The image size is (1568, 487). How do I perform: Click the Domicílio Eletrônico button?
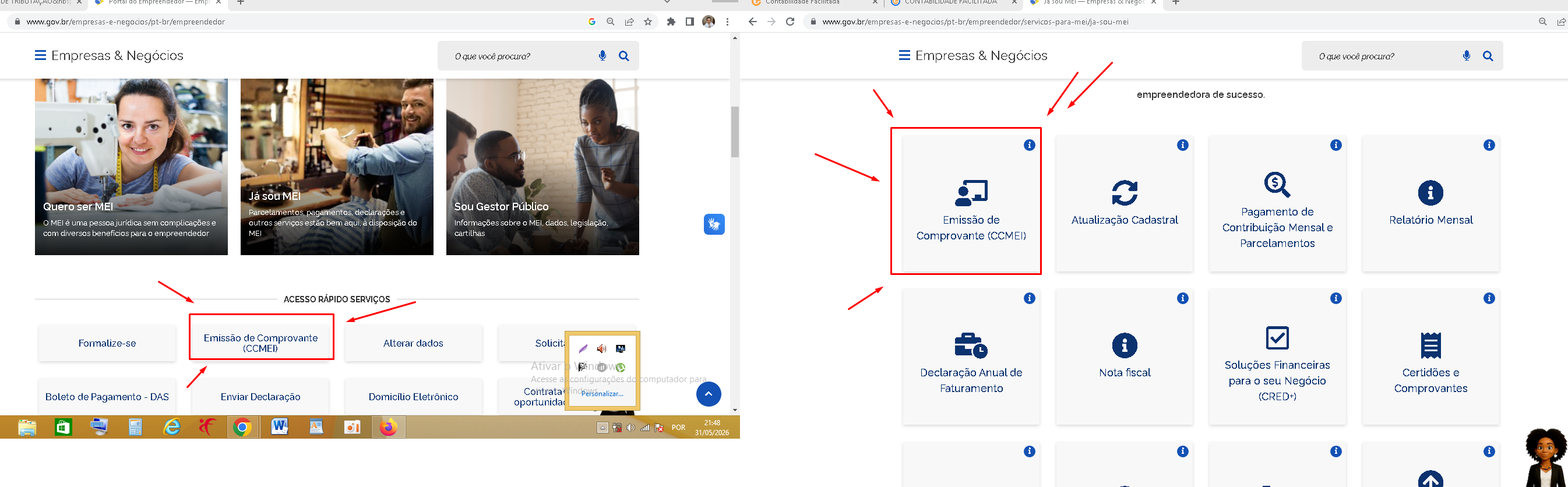(x=413, y=397)
